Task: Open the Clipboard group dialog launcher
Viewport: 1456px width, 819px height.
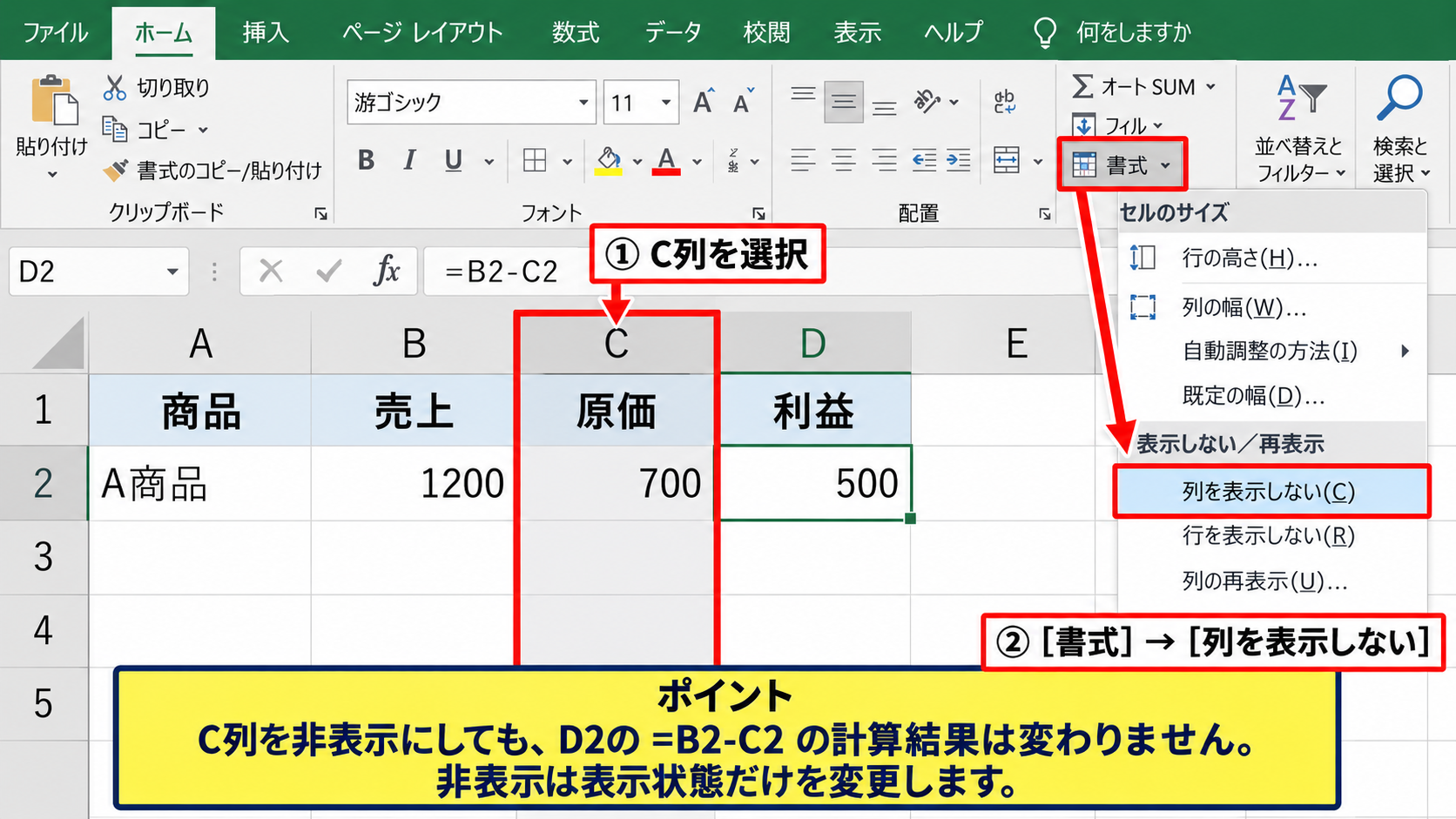Action: (x=321, y=213)
